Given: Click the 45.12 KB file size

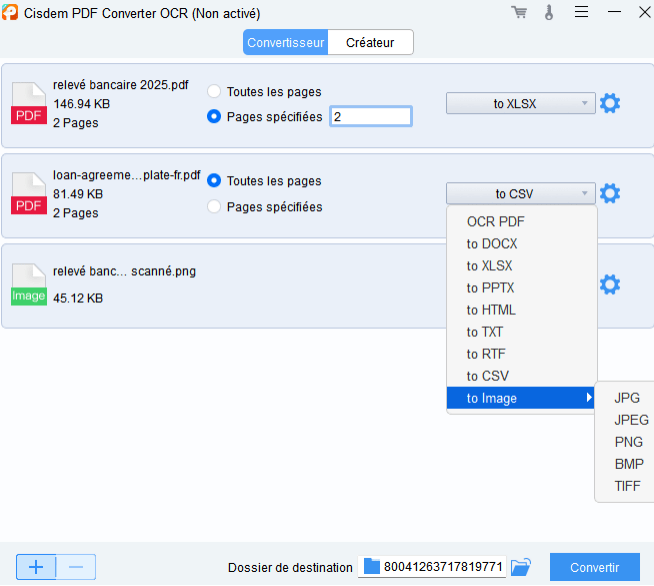Looking at the screenshot, I should point(78,298).
